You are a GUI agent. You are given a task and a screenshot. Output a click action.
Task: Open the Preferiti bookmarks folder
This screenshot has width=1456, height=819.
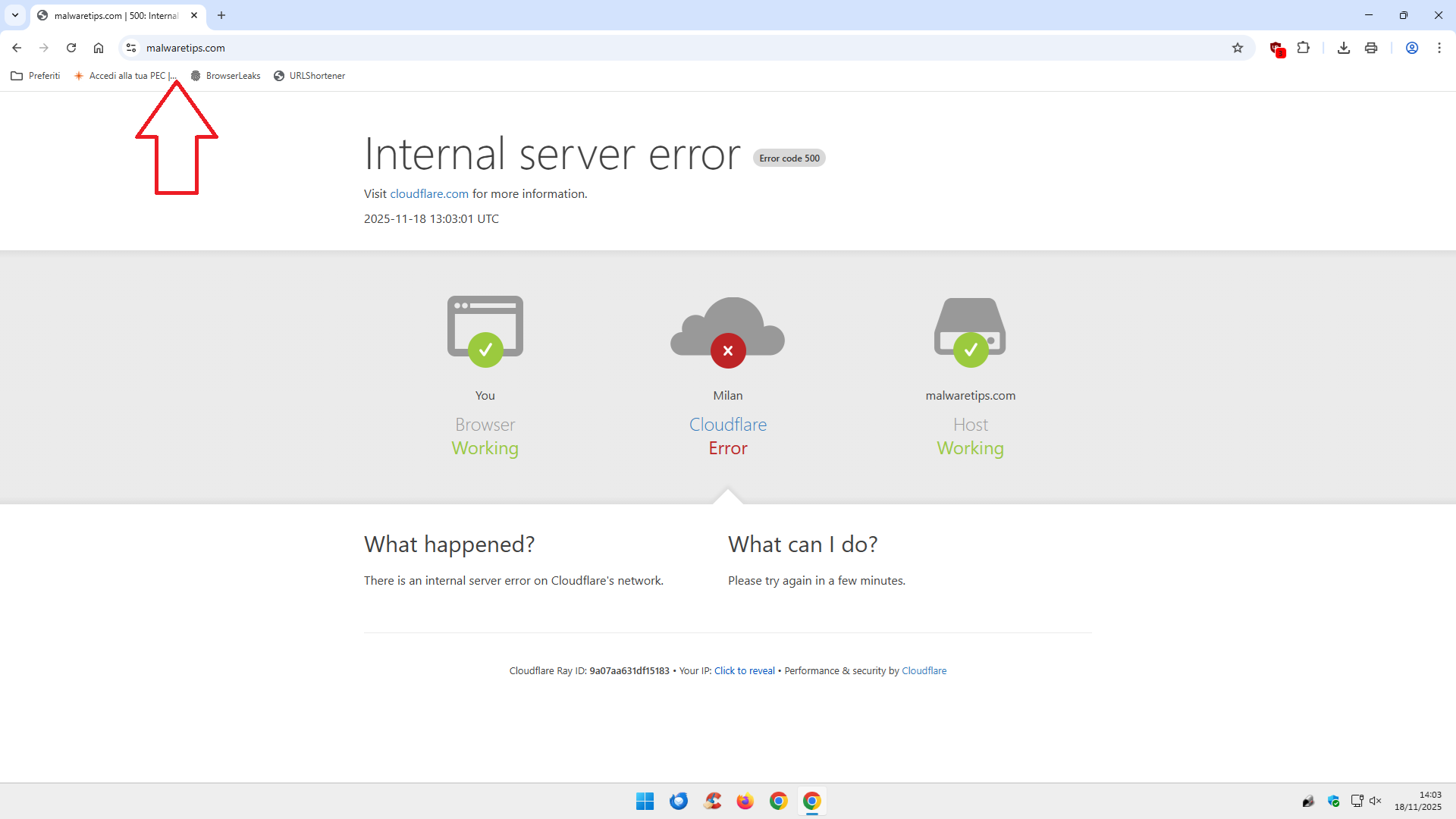[x=36, y=76]
